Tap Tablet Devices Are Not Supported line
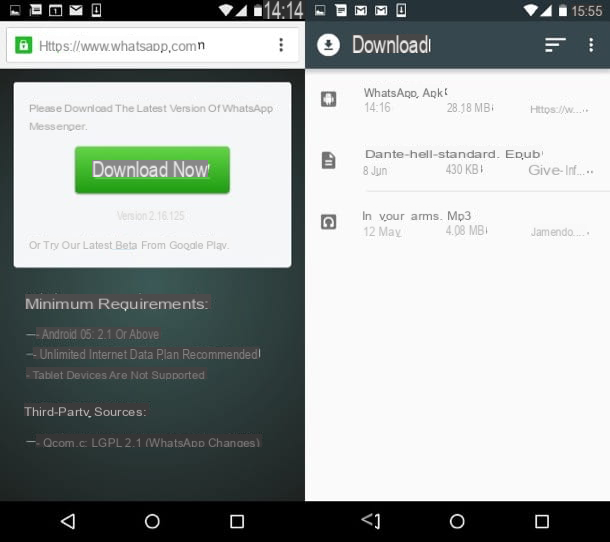The image size is (610, 542). click(116, 375)
